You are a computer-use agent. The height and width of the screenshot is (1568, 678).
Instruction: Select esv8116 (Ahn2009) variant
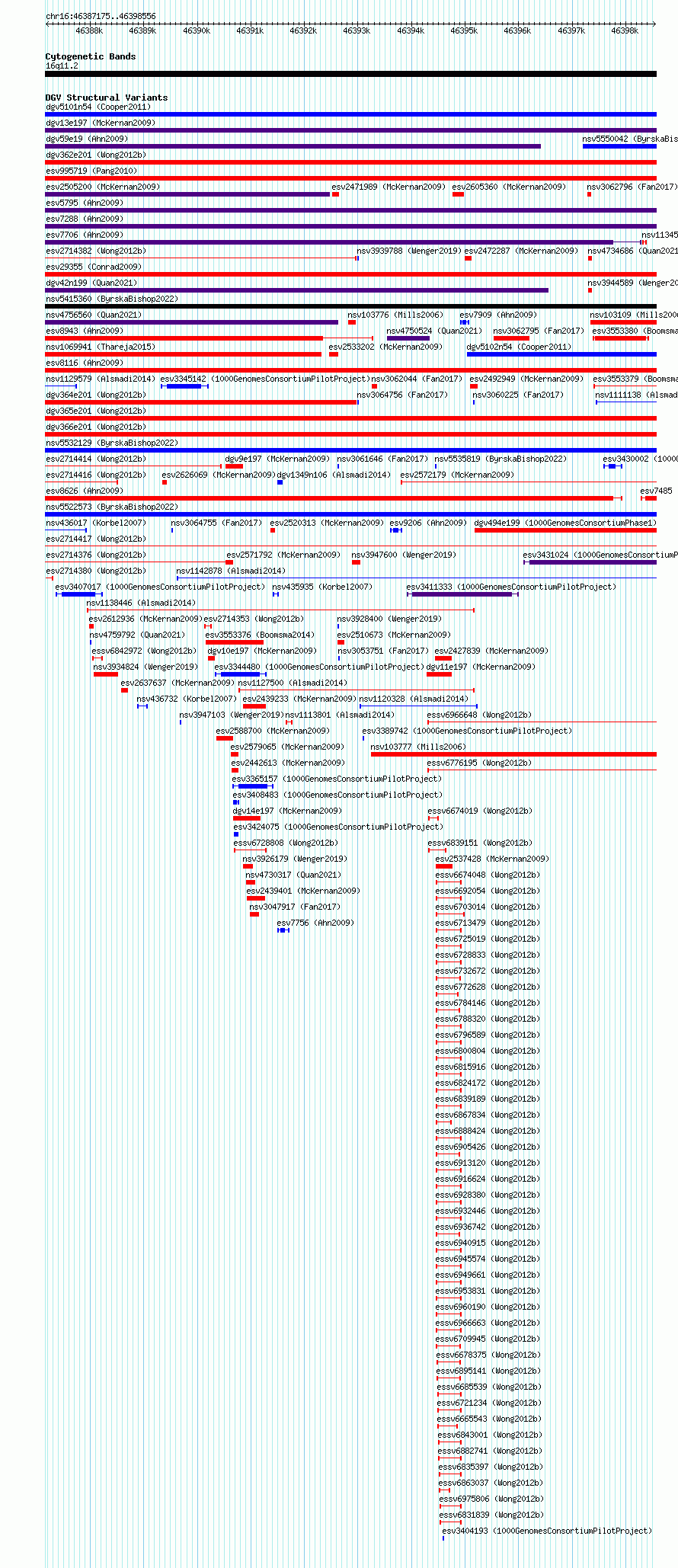(85, 363)
